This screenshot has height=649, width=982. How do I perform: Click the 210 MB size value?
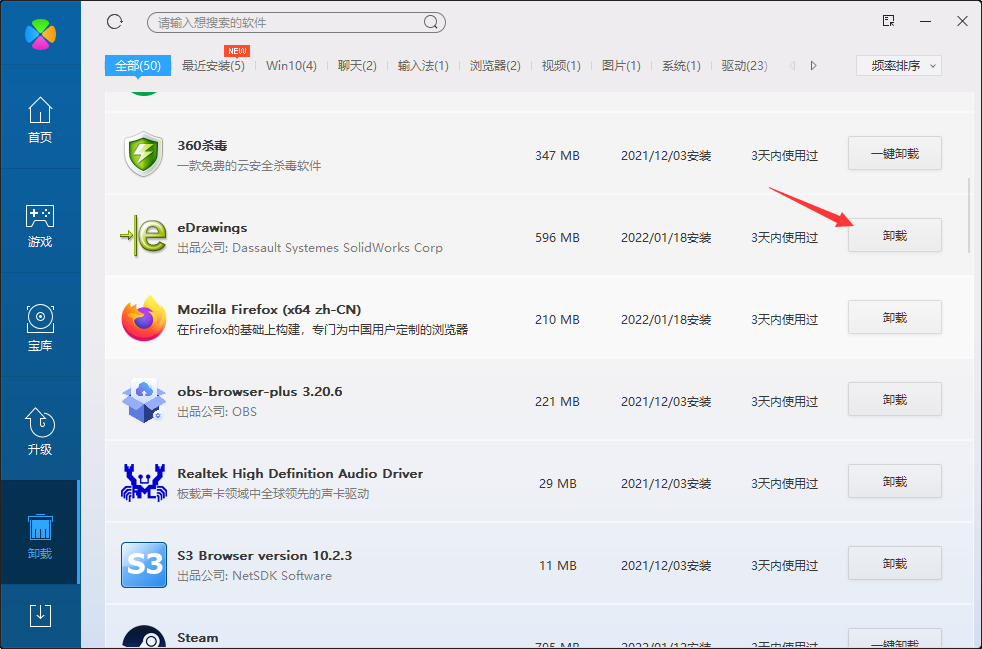[557, 319]
